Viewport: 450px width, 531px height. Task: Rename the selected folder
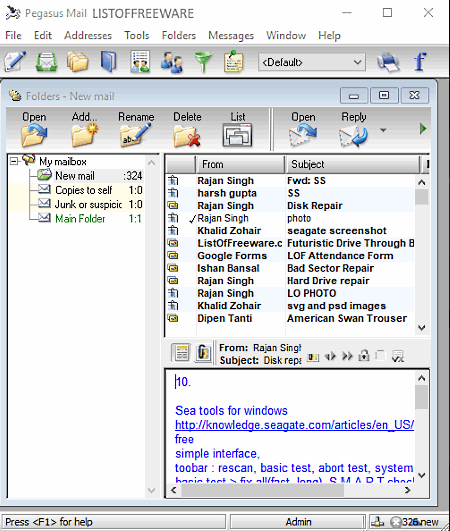(x=136, y=129)
